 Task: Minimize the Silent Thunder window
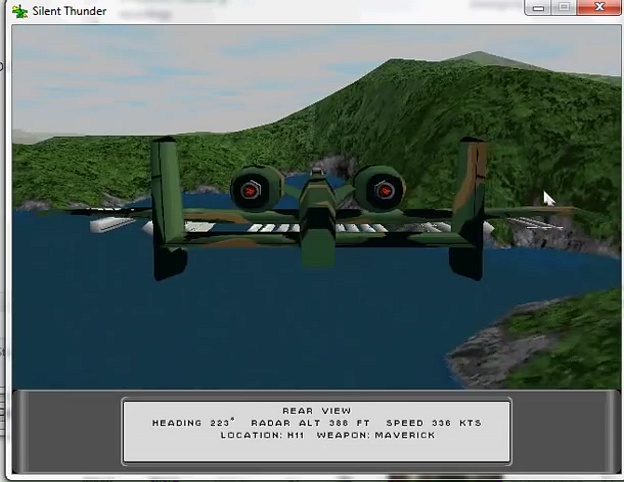(538, 8)
